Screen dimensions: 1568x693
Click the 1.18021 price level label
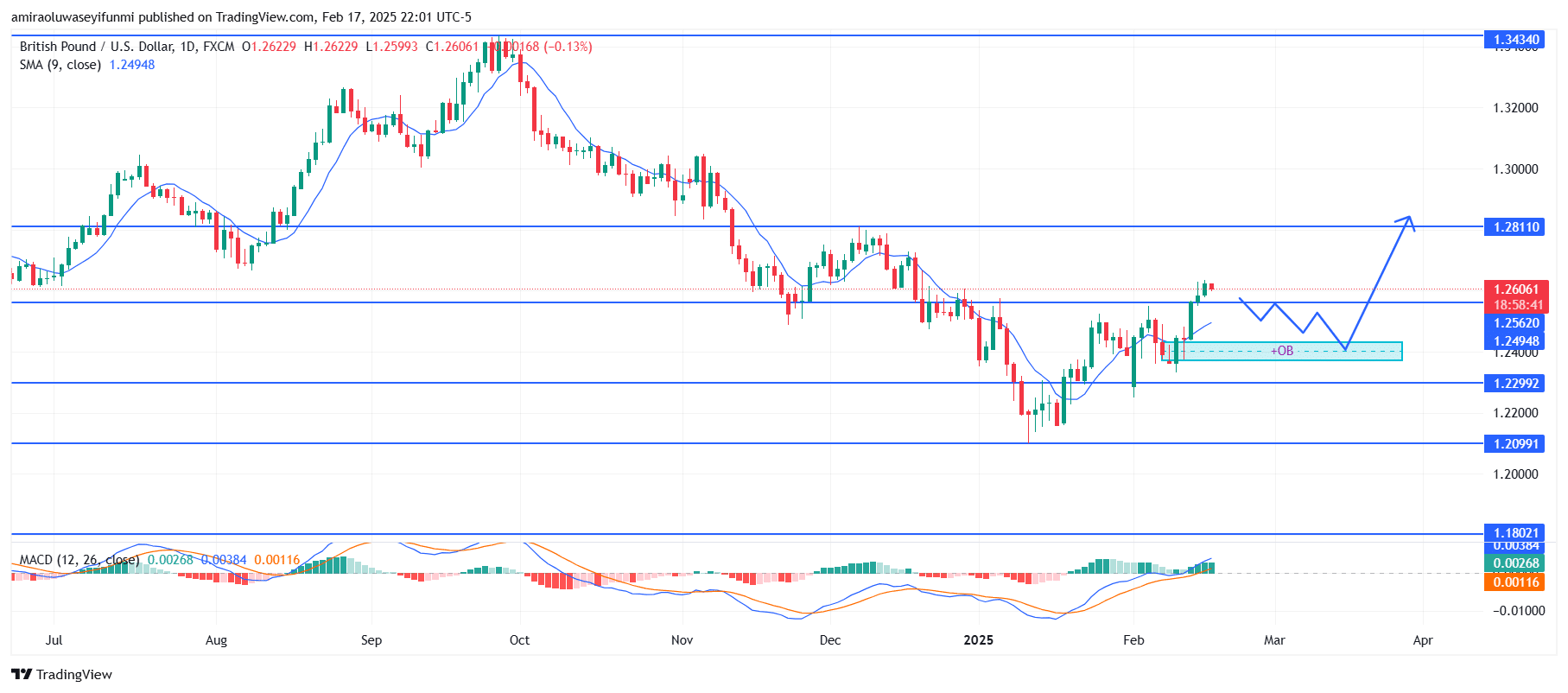coord(1516,532)
